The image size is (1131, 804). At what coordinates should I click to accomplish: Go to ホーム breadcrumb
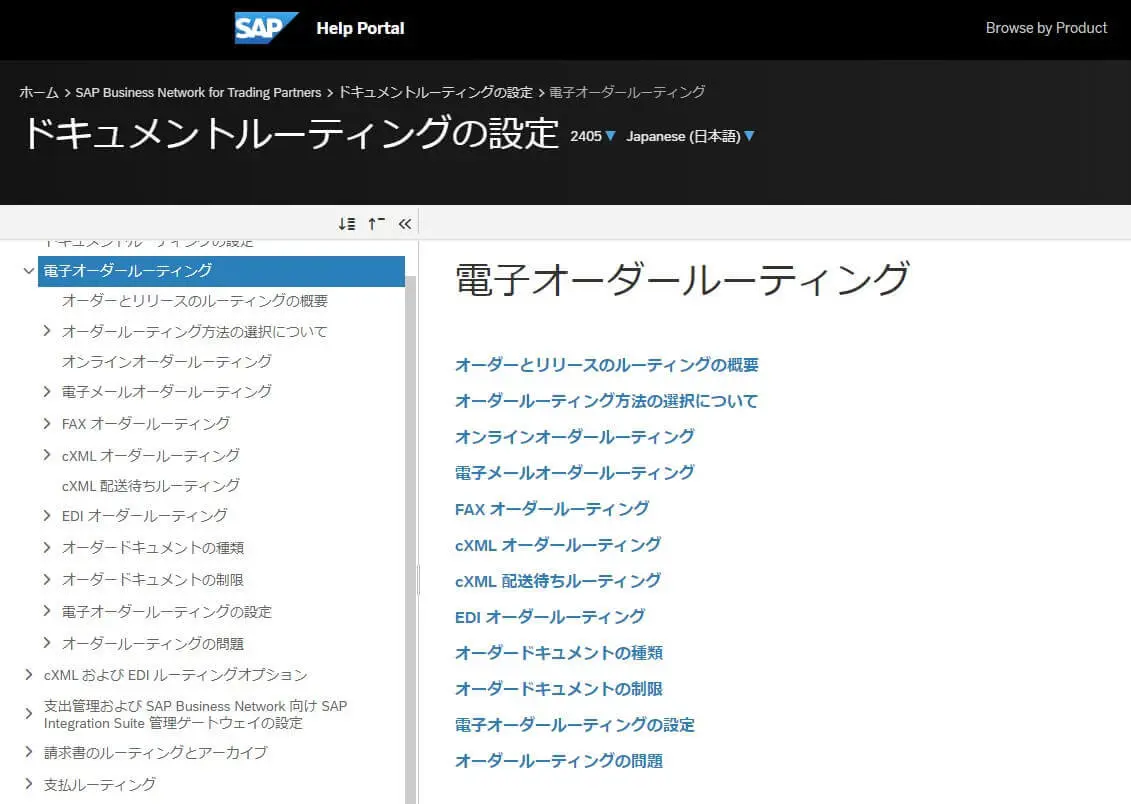click(x=39, y=92)
